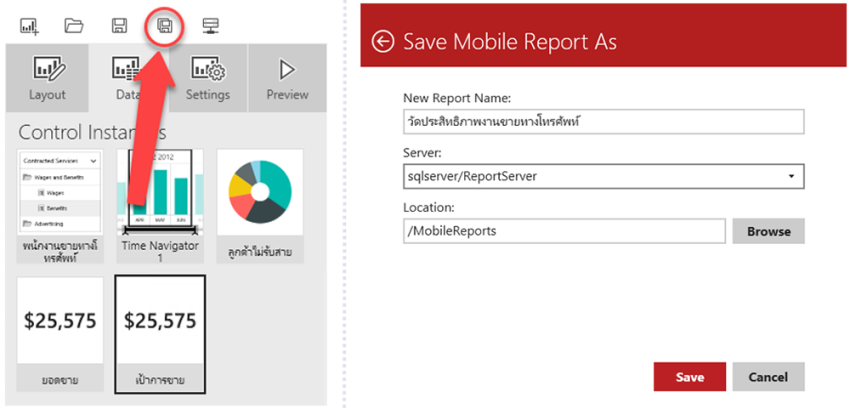
Task: Click the connect to server icon
Action: (x=210, y=25)
